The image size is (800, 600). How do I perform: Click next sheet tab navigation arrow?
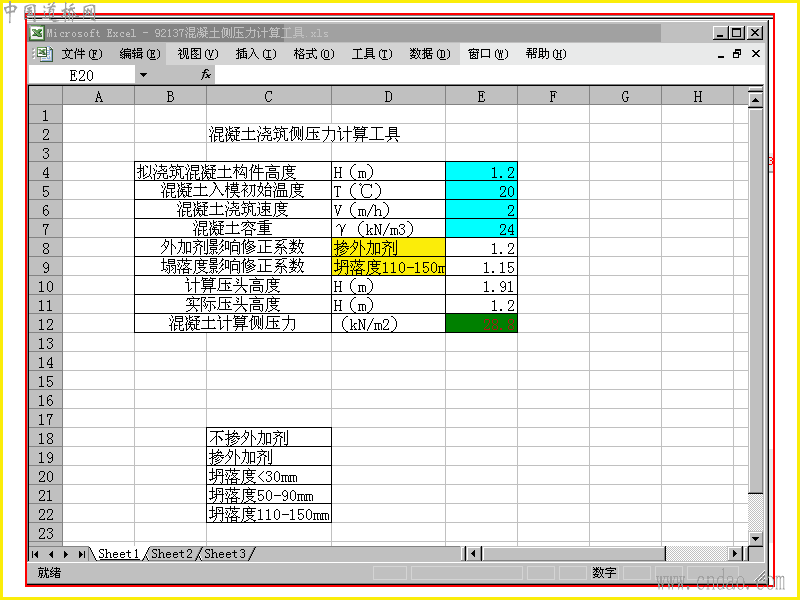(66, 554)
